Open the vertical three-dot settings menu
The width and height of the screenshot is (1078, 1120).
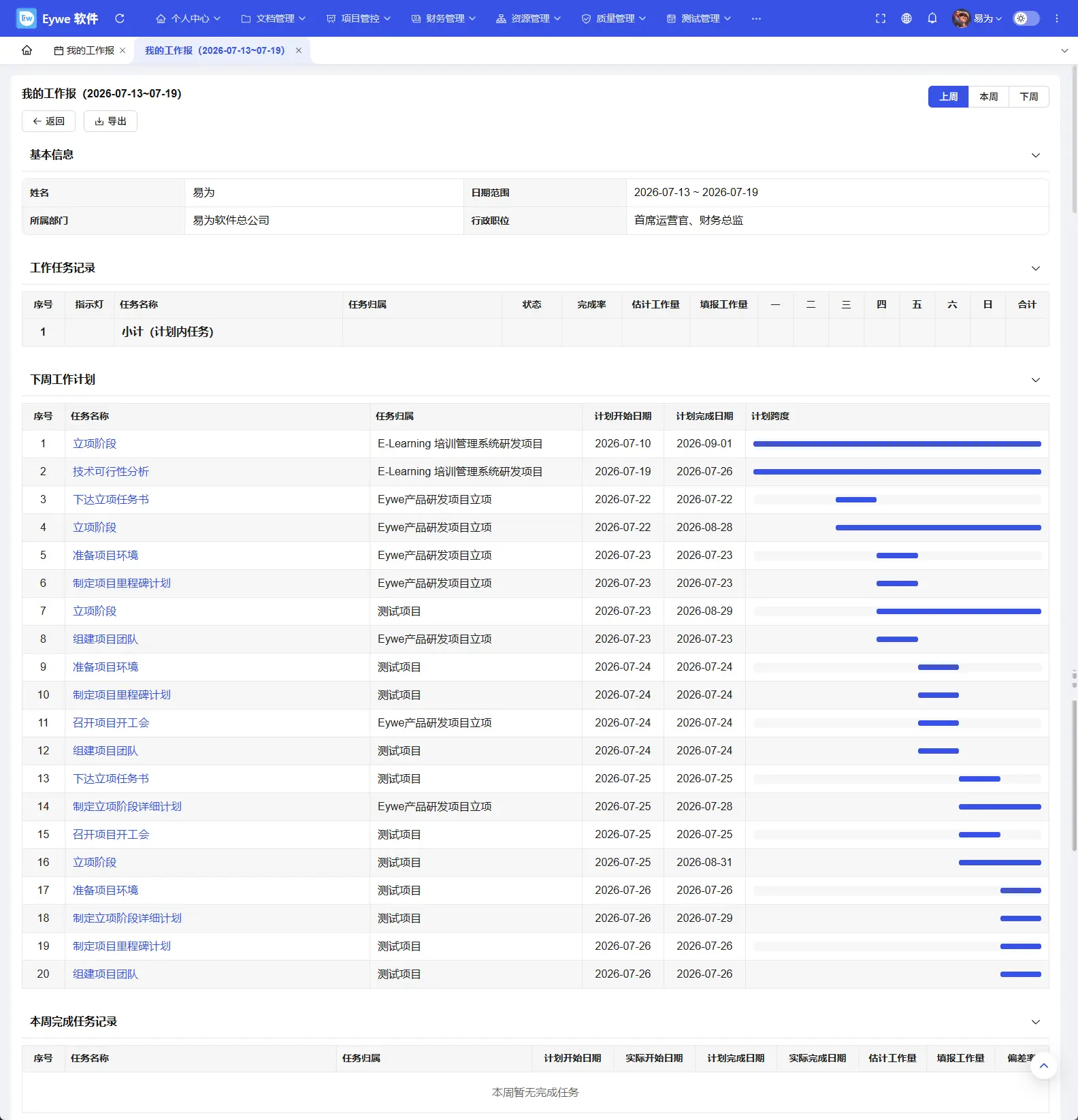click(1057, 18)
